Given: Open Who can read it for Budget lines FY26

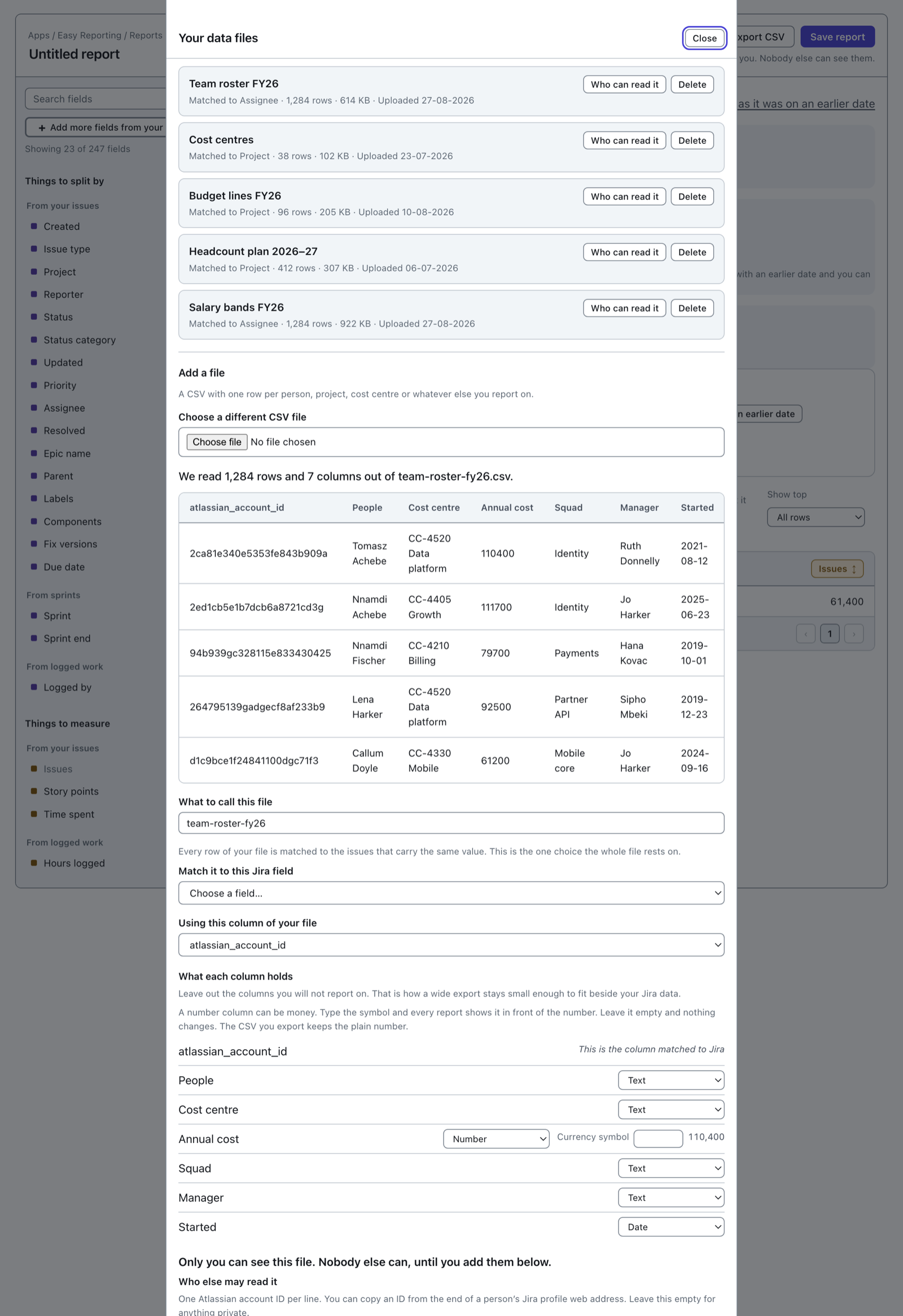Looking at the screenshot, I should pyautogui.click(x=624, y=197).
